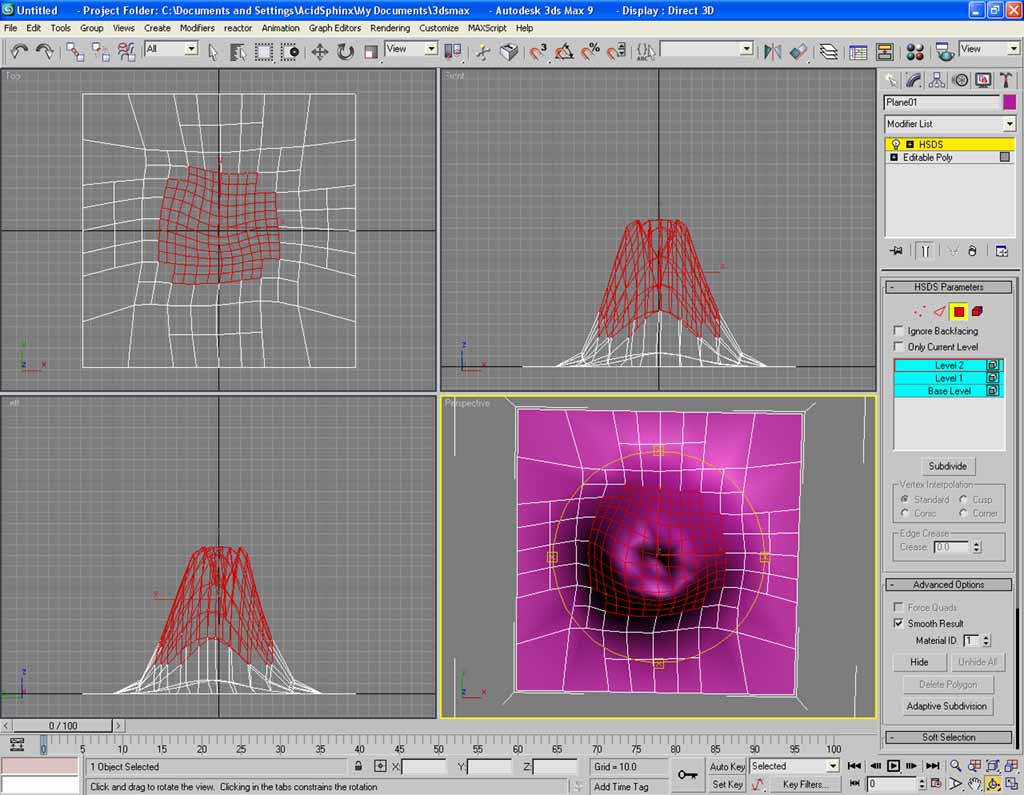Image resolution: width=1024 pixels, height=795 pixels.
Task: Open the Rendering menu
Action: pos(389,28)
